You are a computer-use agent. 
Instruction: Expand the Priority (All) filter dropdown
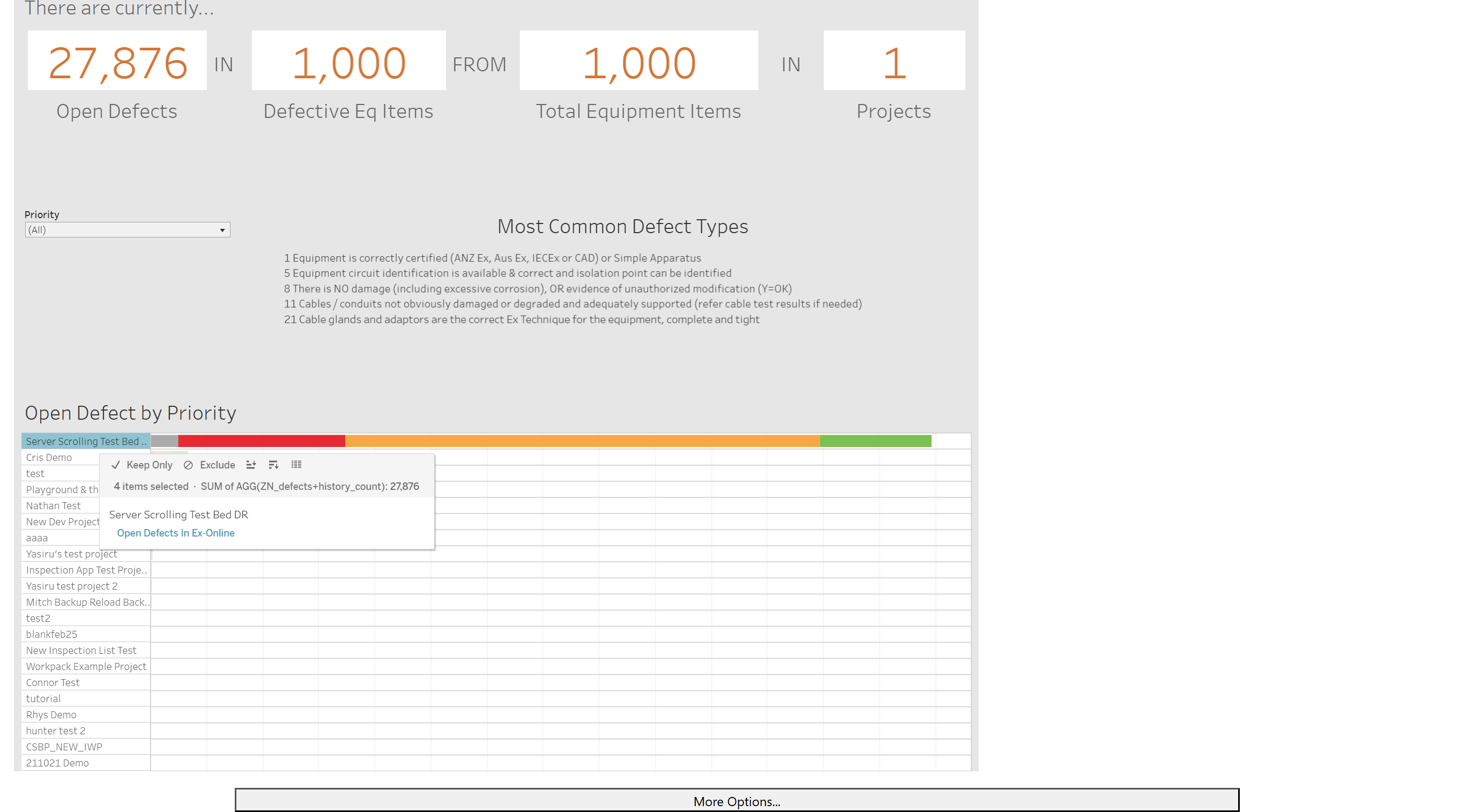[127, 230]
